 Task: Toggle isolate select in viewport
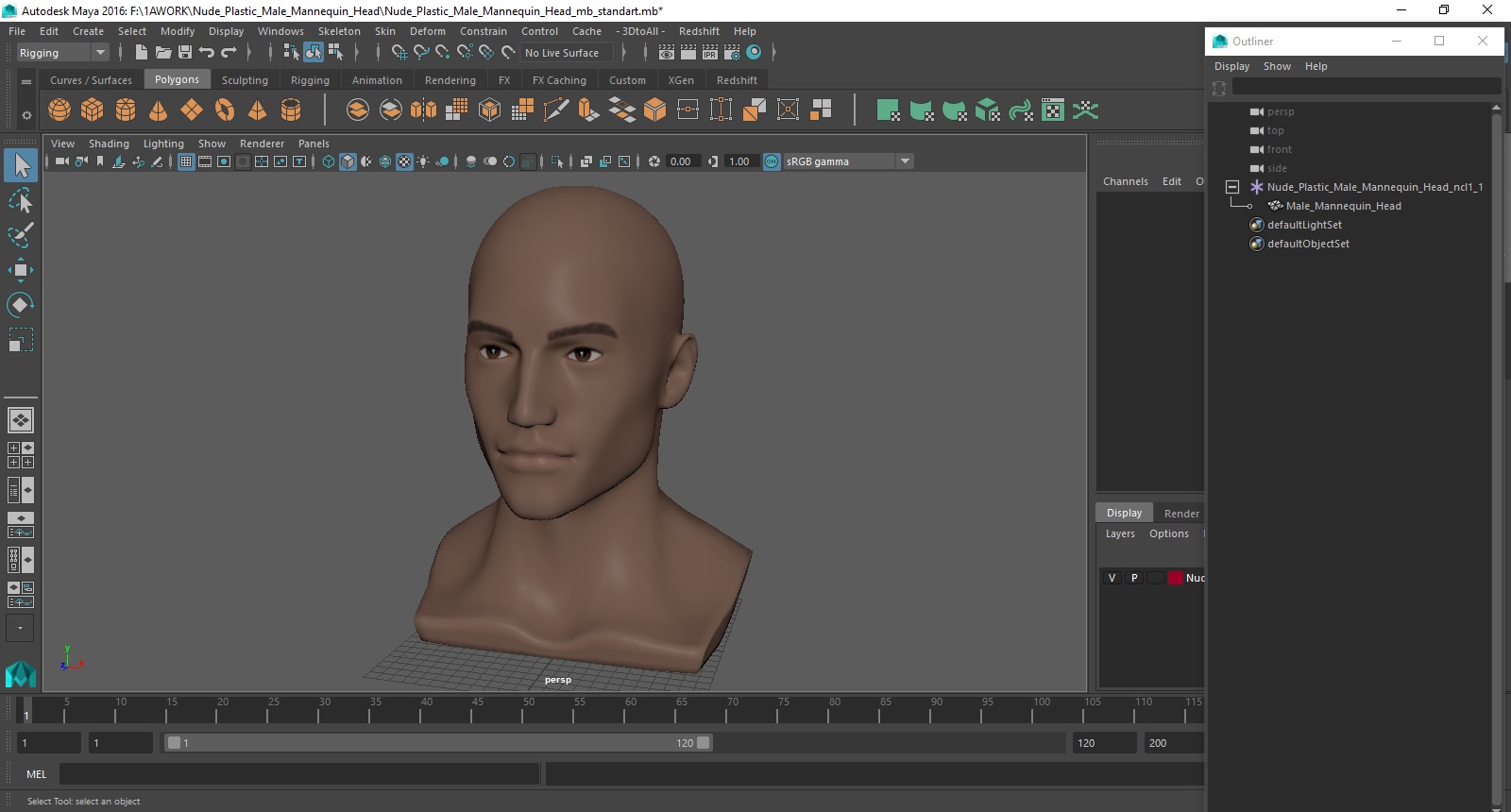(557, 161)
